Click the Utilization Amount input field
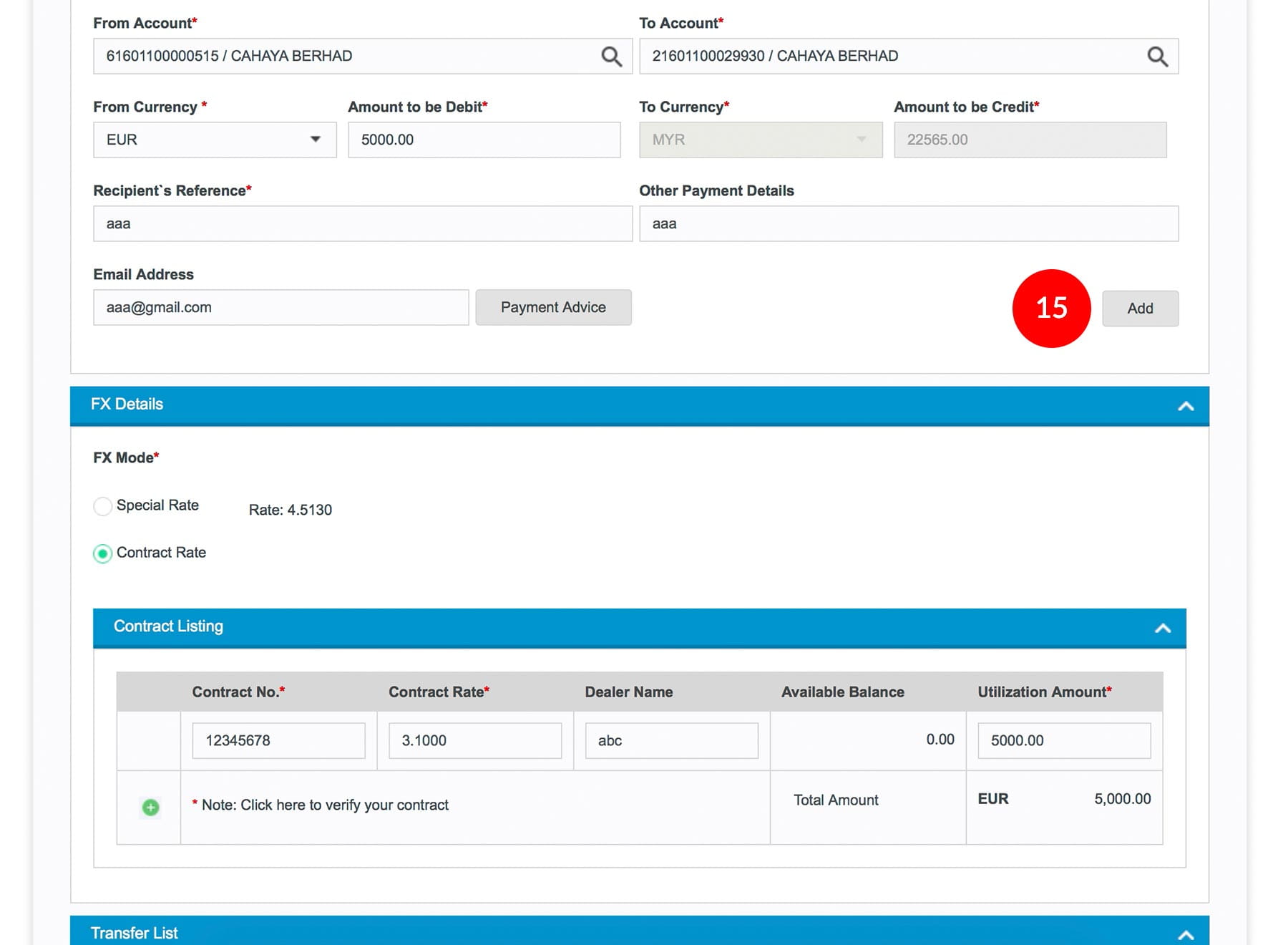The height and width of the screenshot is (945, 1288). click(x=1063, y=740)
